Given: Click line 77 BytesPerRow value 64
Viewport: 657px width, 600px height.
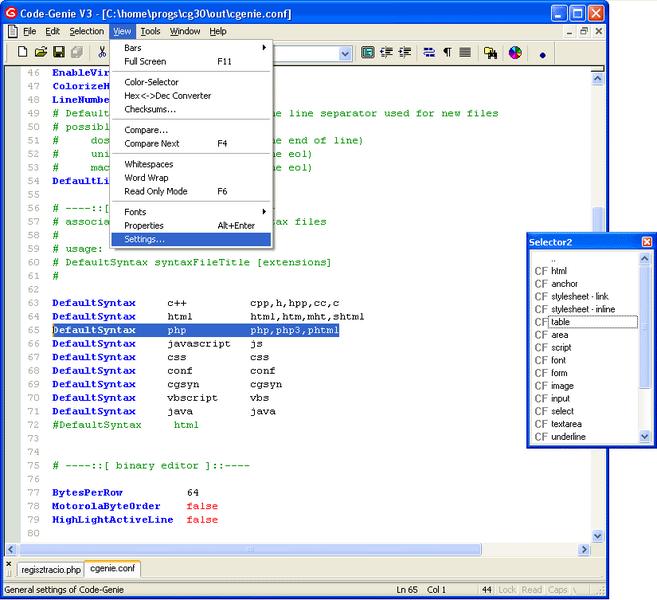Looking at the screenshot, I should tap(193, 492).
